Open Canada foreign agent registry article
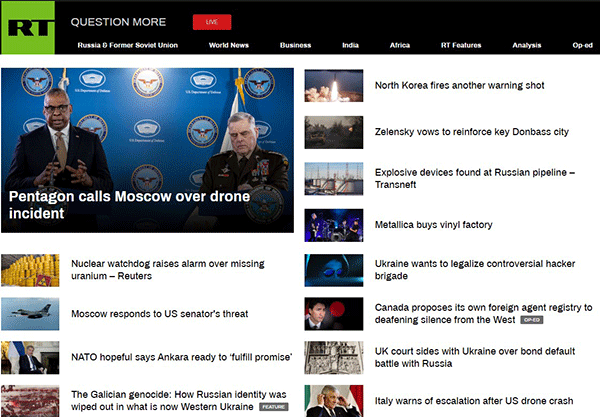600x417 pixels. pos(483,313)
